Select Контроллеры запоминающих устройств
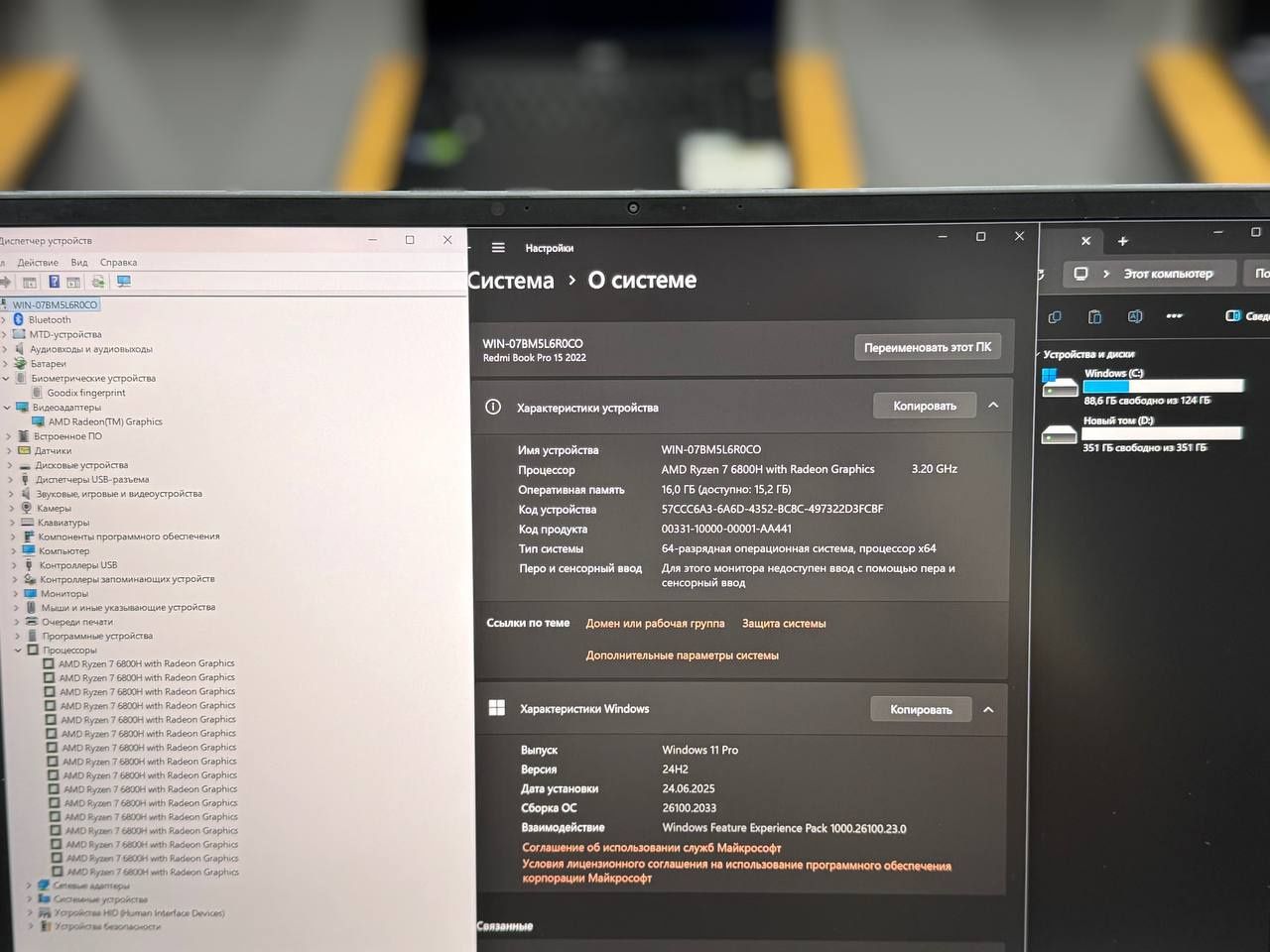 click(127, 579)
